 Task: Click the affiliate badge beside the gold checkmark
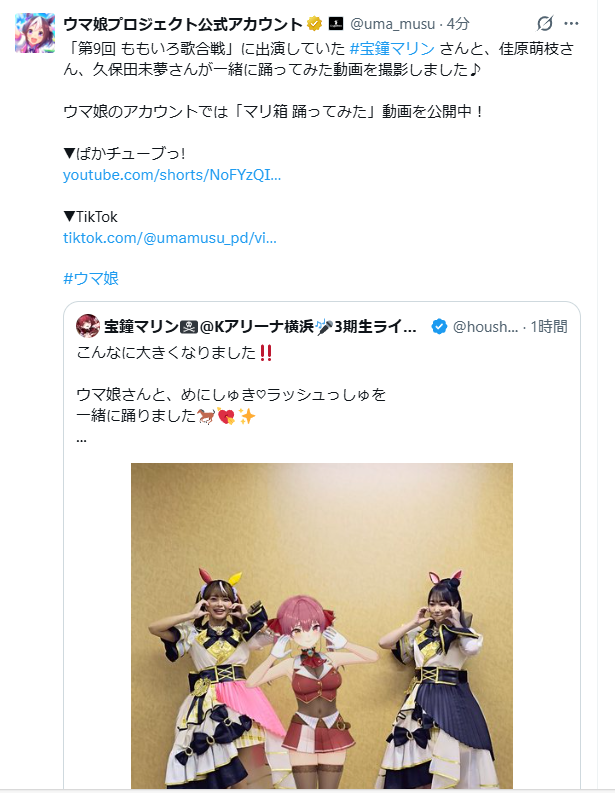tap(336, 23)
